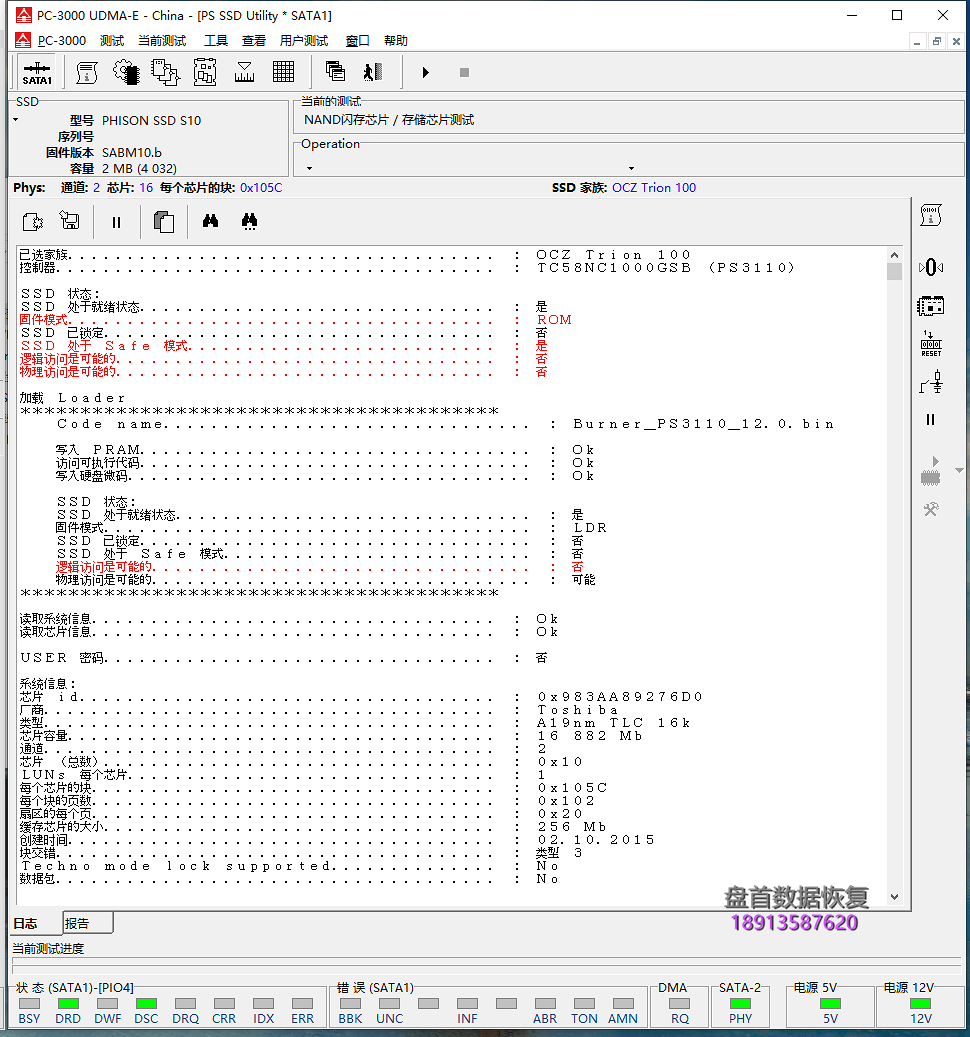Click the OCZ Trion 100 family link

pyautogui.click(x=654, y=188)
